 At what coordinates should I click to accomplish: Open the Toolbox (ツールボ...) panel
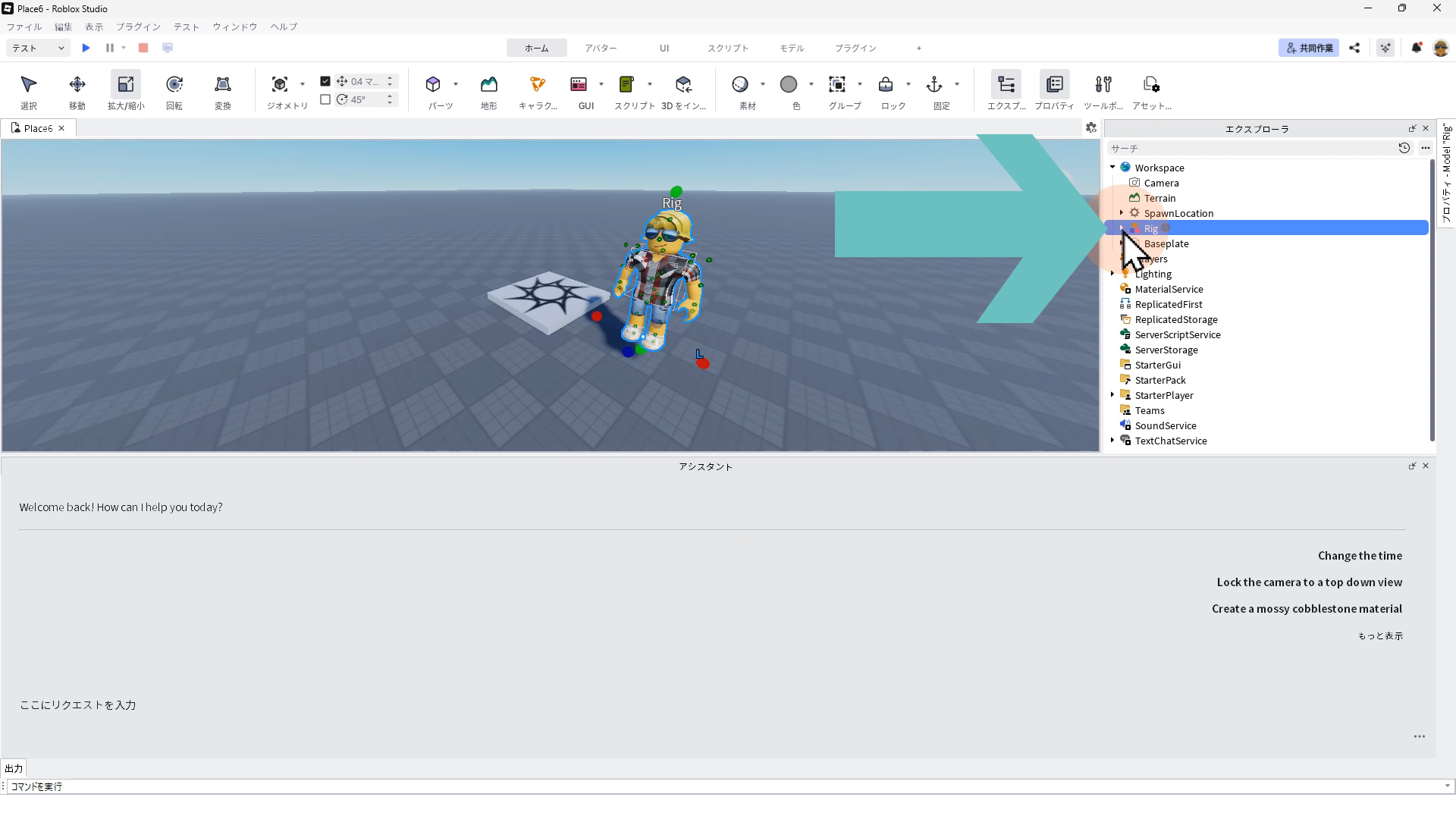click(x=1103, y=85)
